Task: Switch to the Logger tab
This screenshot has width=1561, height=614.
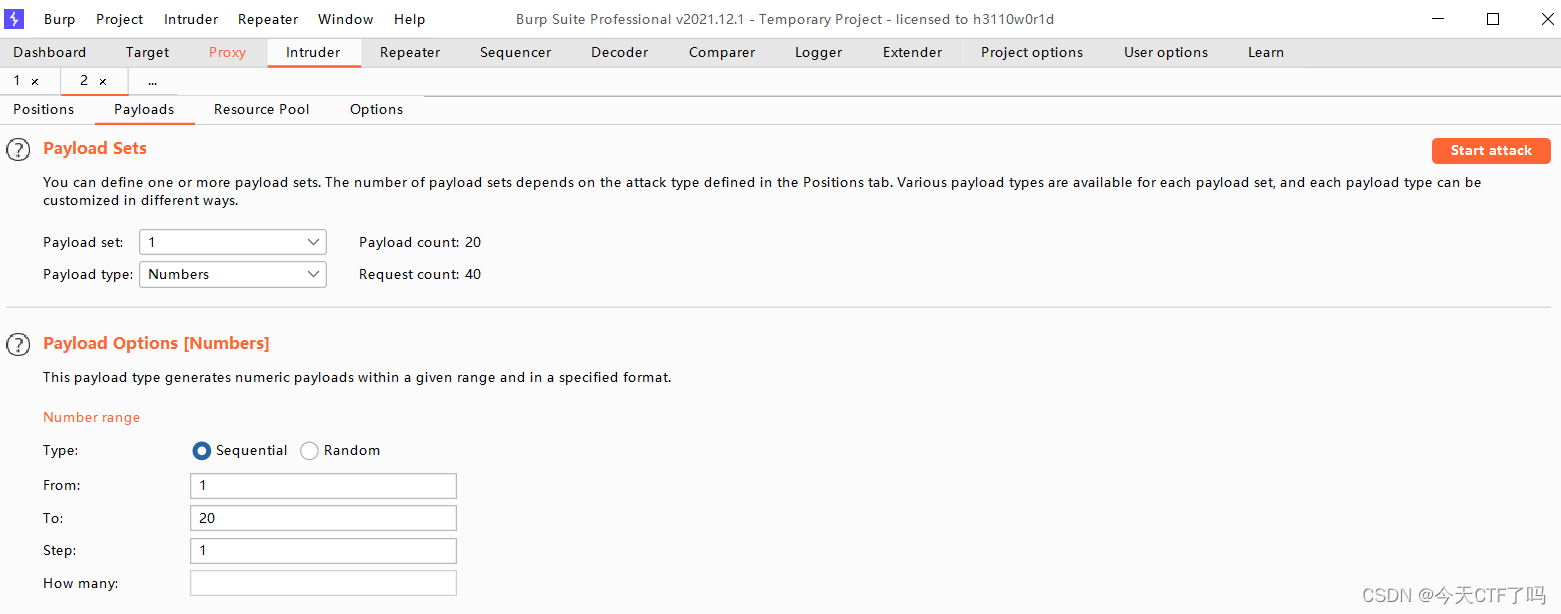Action: pos(819,53)
